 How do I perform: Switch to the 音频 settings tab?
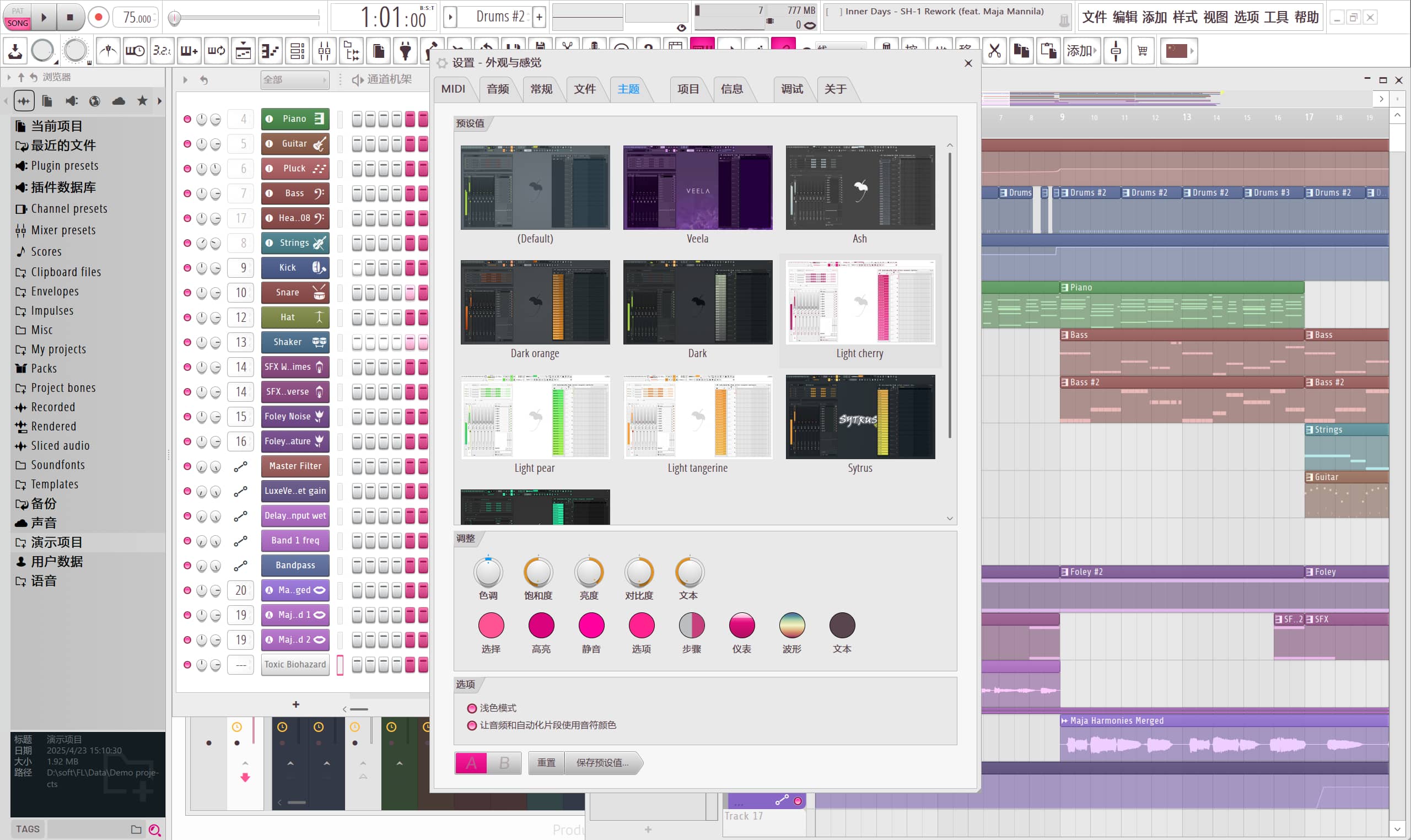click(x=498, y=89)
